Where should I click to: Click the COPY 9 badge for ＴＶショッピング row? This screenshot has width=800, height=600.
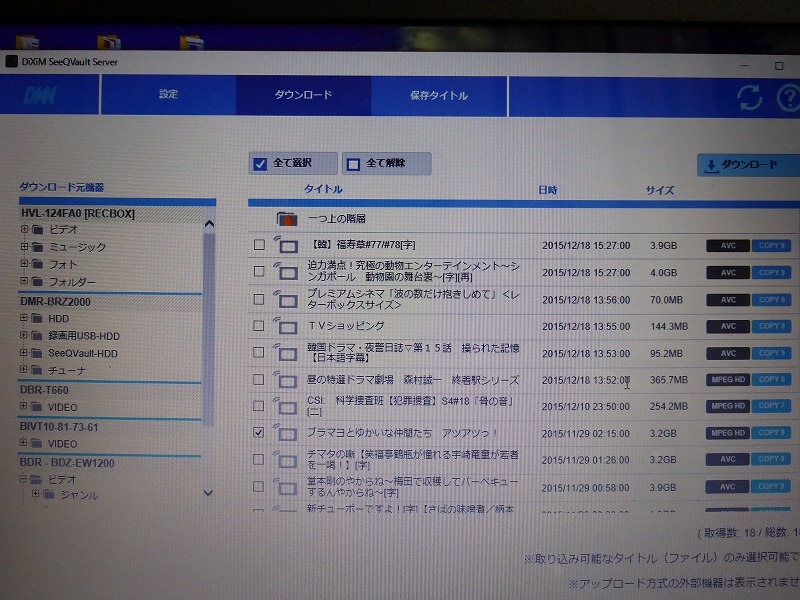coord(771,326)
